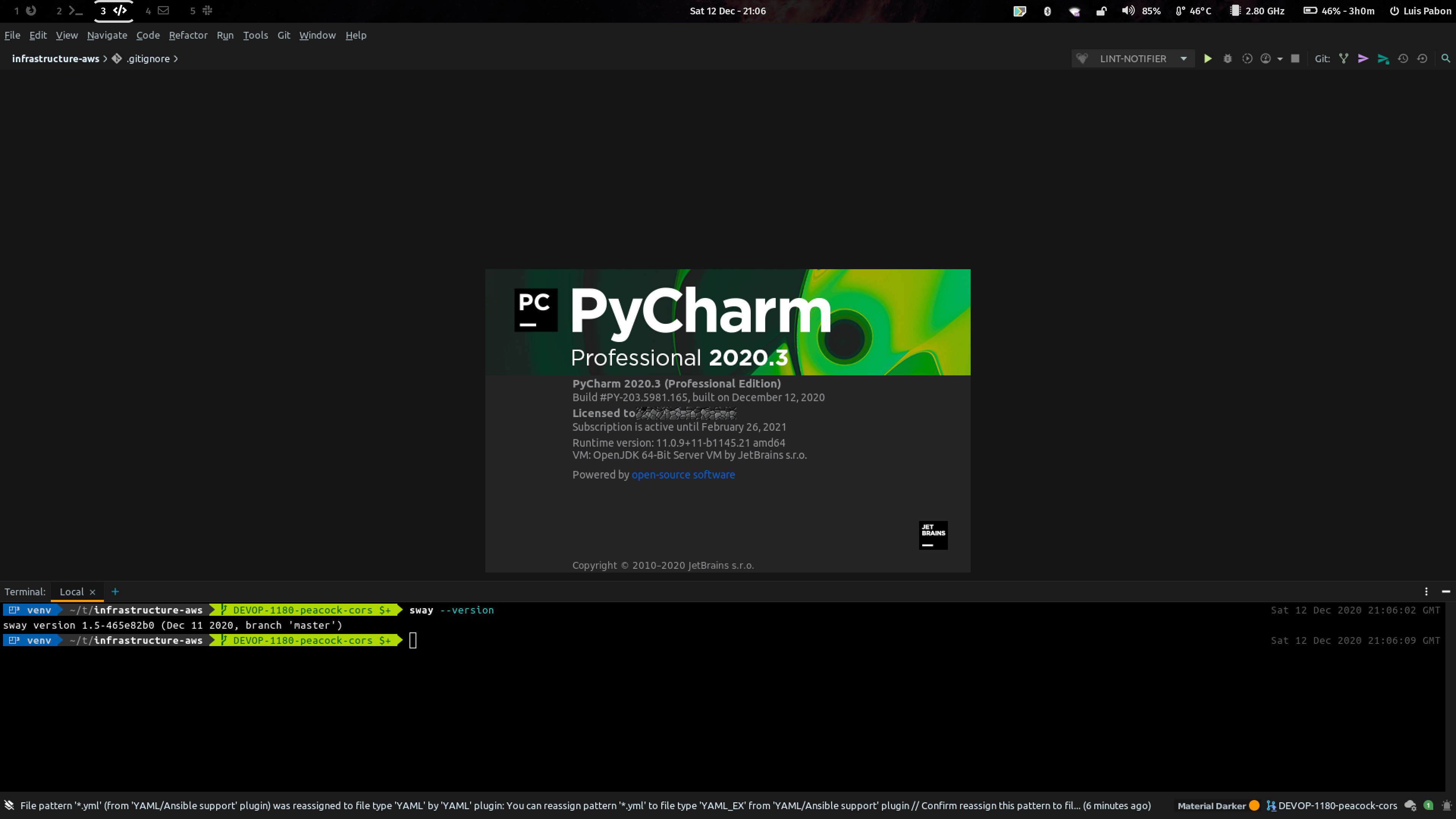Image resolution: width=1456 pixels, height=819 pixels.
Task: Open the open-source software link
Action: (683, 475)
